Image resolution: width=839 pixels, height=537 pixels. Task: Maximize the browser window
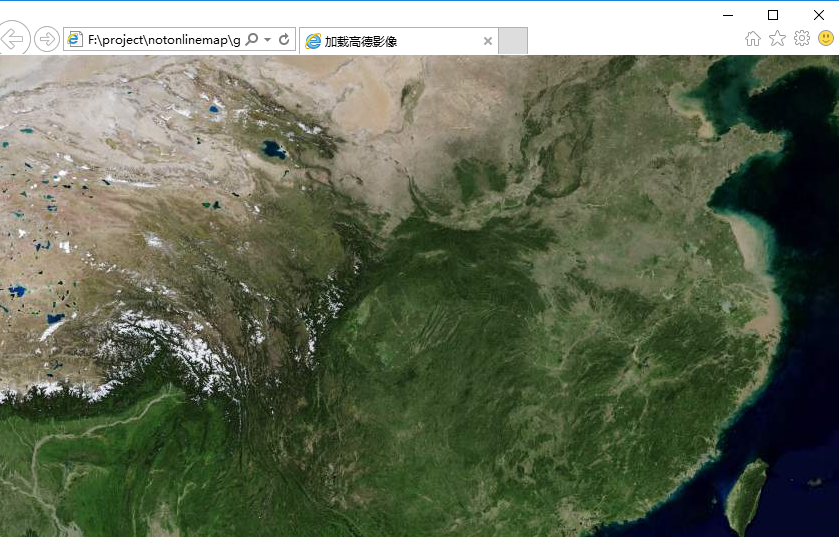click(x=773, y=15)
